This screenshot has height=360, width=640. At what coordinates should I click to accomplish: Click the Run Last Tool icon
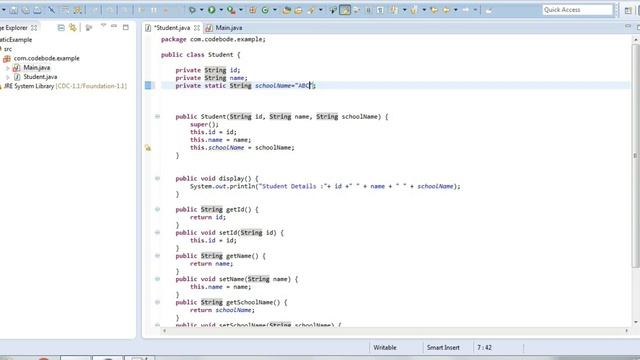point(231,10)
